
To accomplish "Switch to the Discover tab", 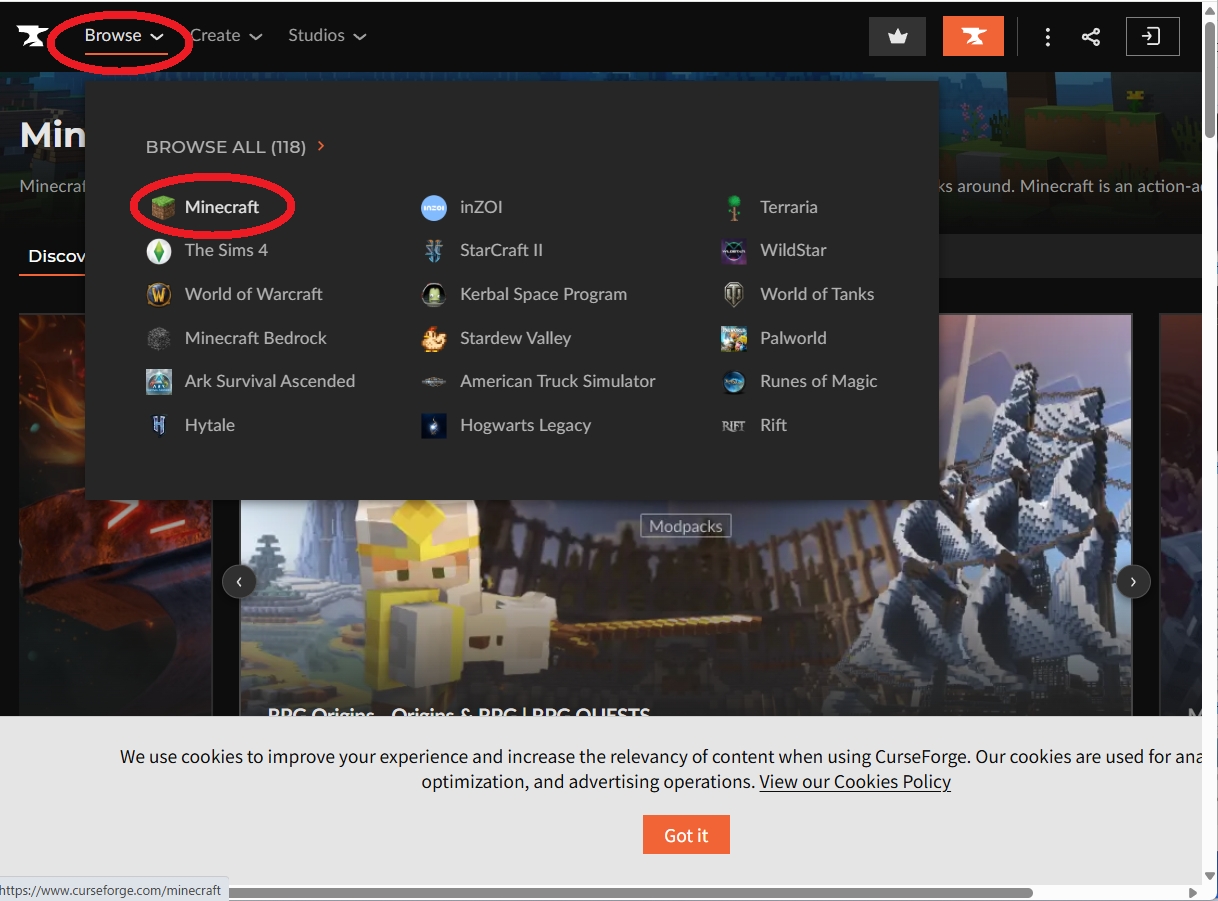I will [57, 256].
